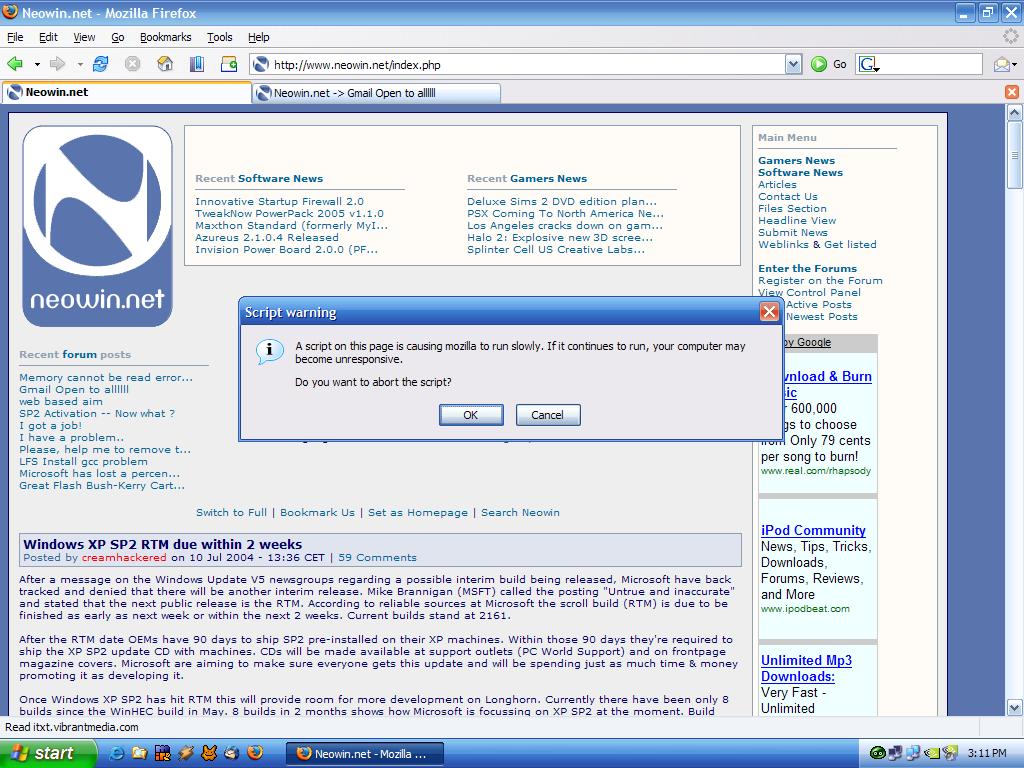The height and width of the screenshot is (768, 1024).
Task: Click the neowin.net logo image
Action: click(97, 226)
